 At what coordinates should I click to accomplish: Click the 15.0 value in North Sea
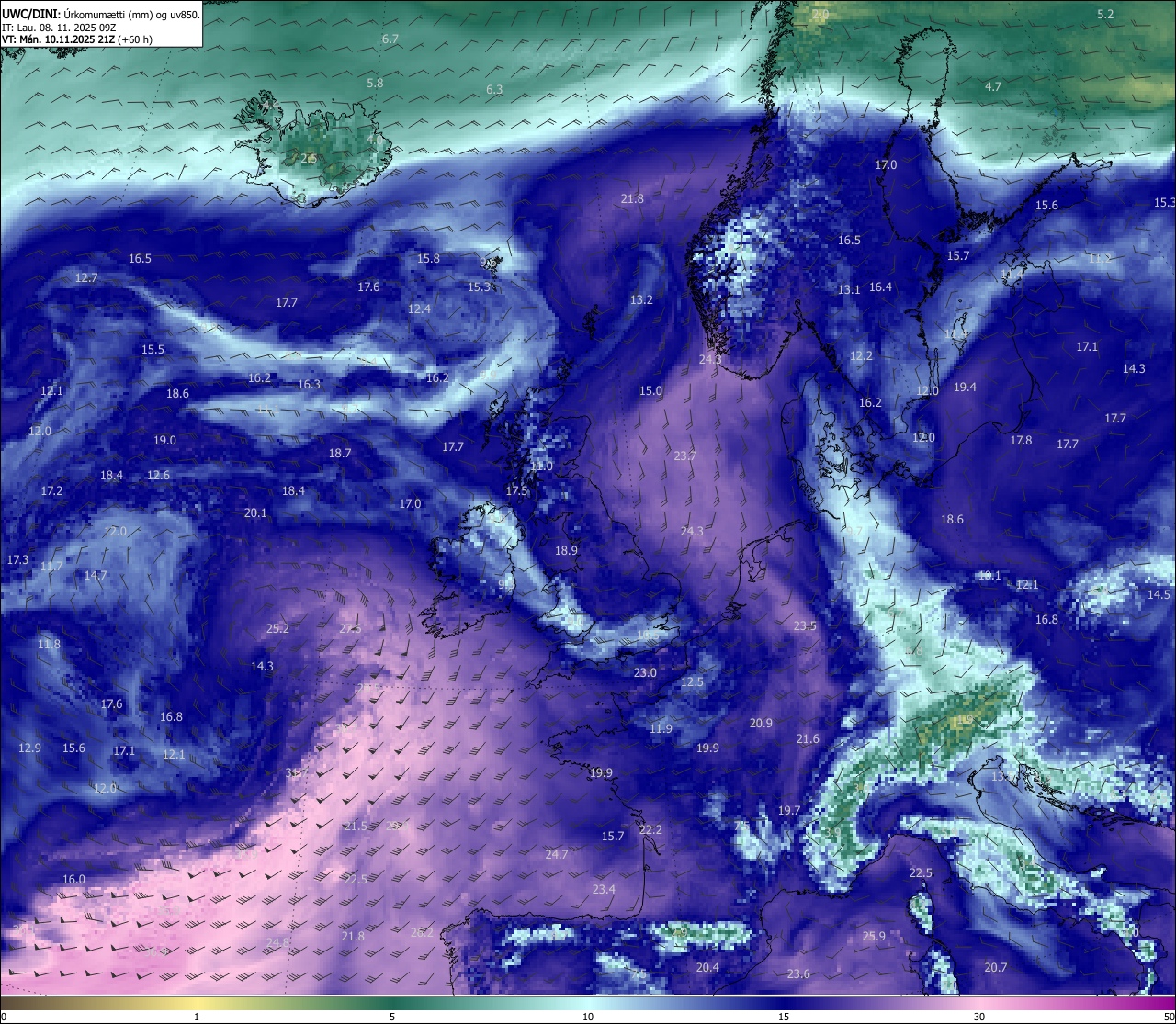(650, 391)
